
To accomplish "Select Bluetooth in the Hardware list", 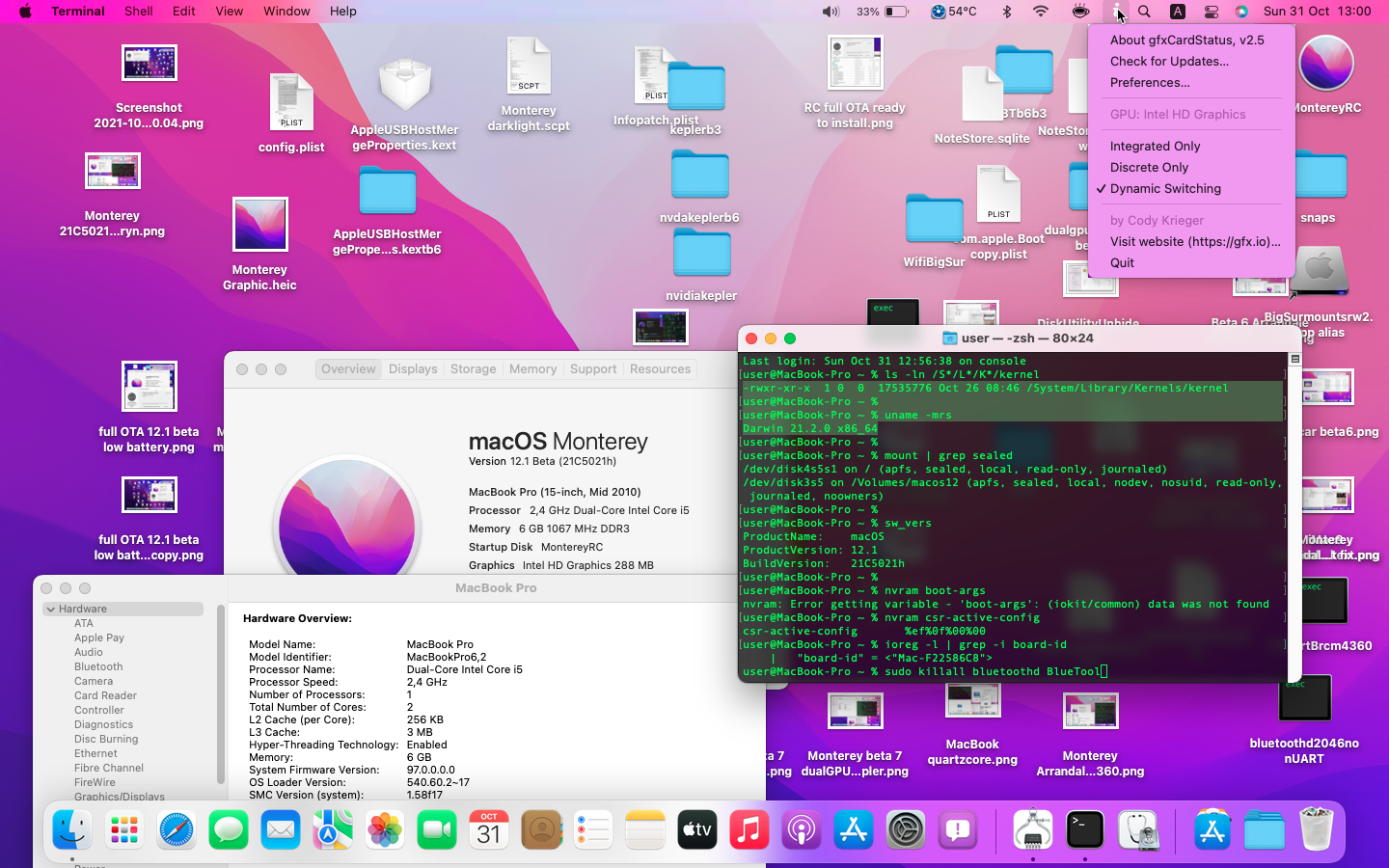I will coord(98,666).
